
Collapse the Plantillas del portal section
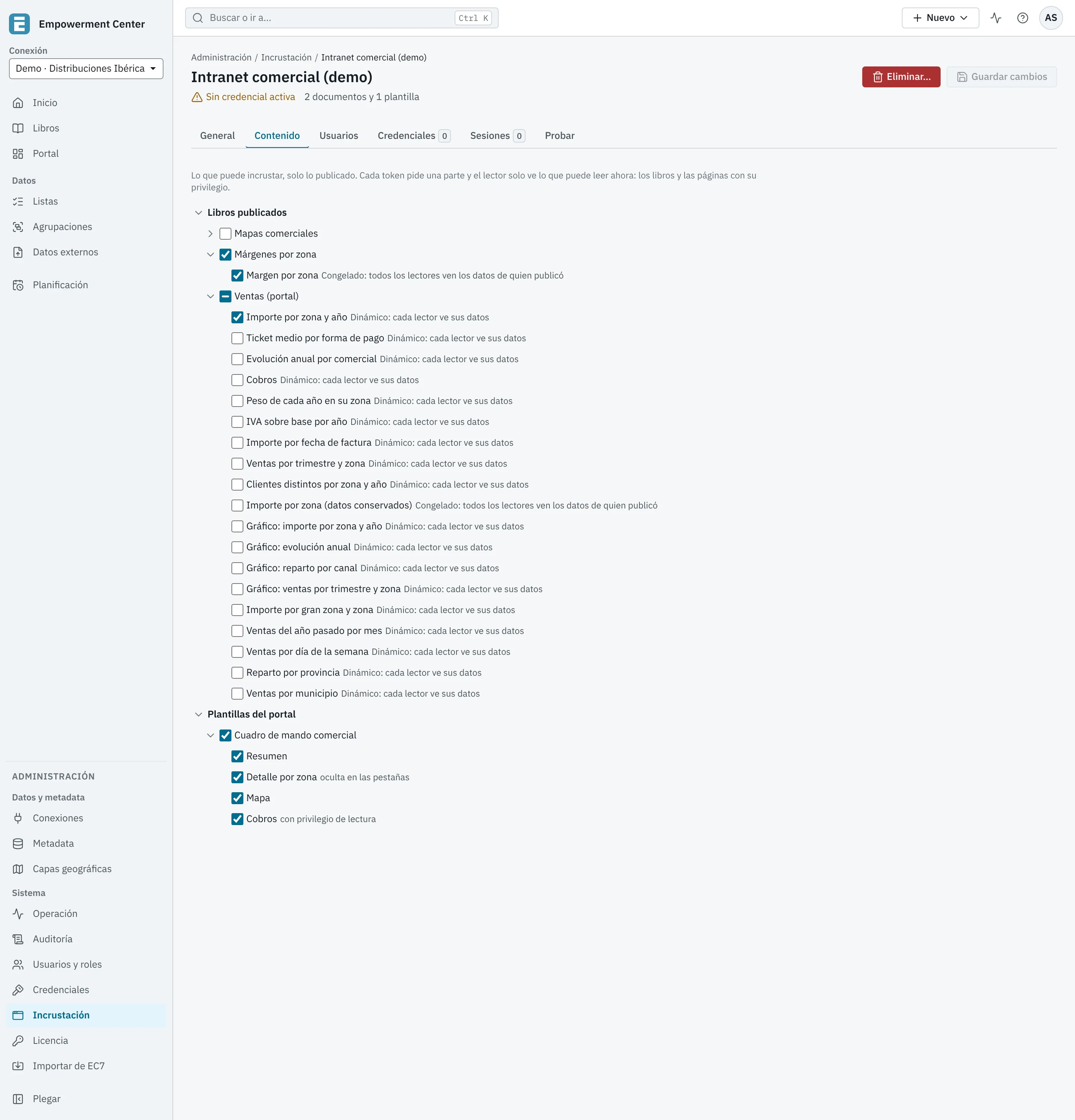[x=199, y=714]
